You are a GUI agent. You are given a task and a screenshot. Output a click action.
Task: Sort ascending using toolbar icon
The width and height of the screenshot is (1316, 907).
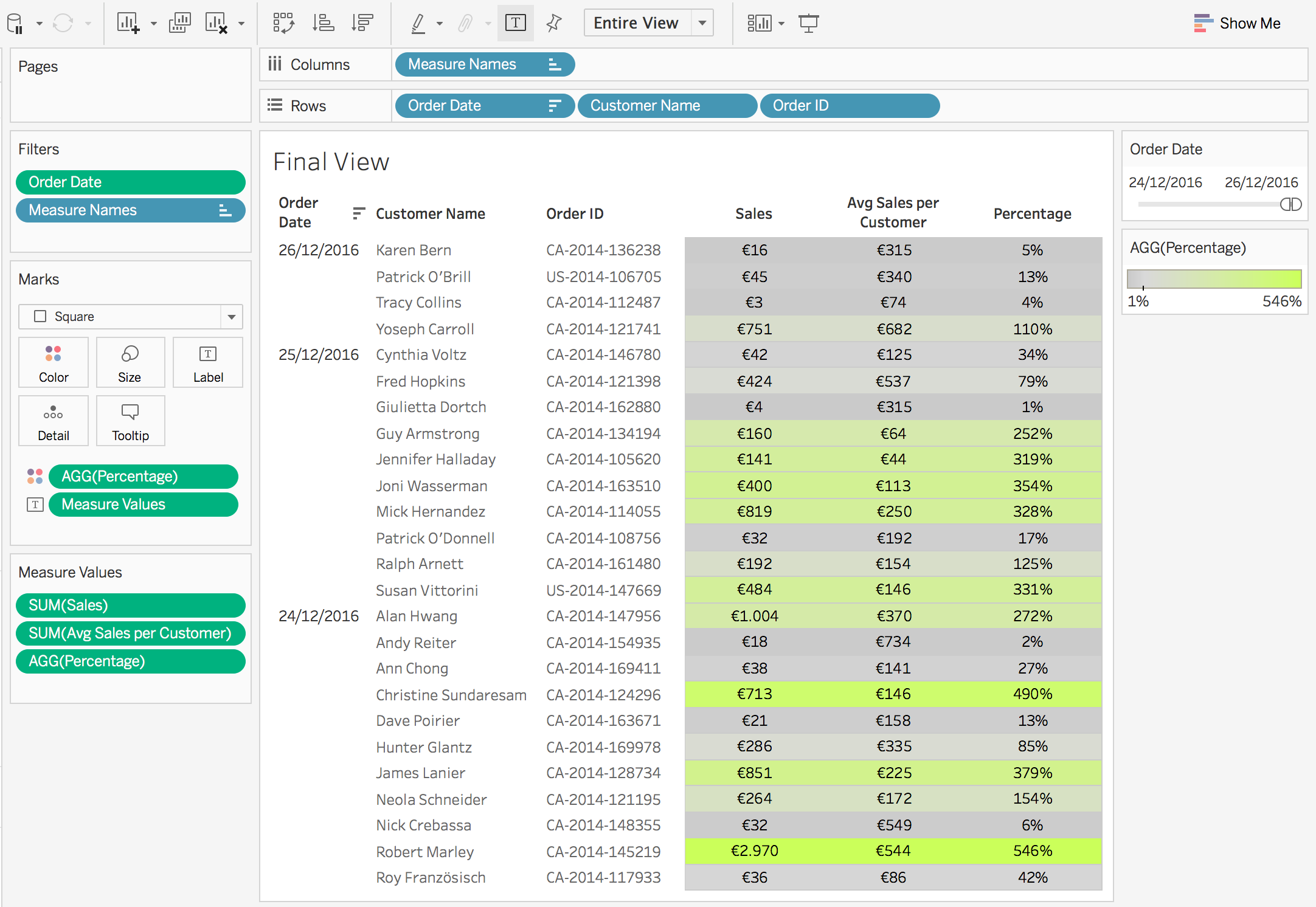click(x=323, y=24)
